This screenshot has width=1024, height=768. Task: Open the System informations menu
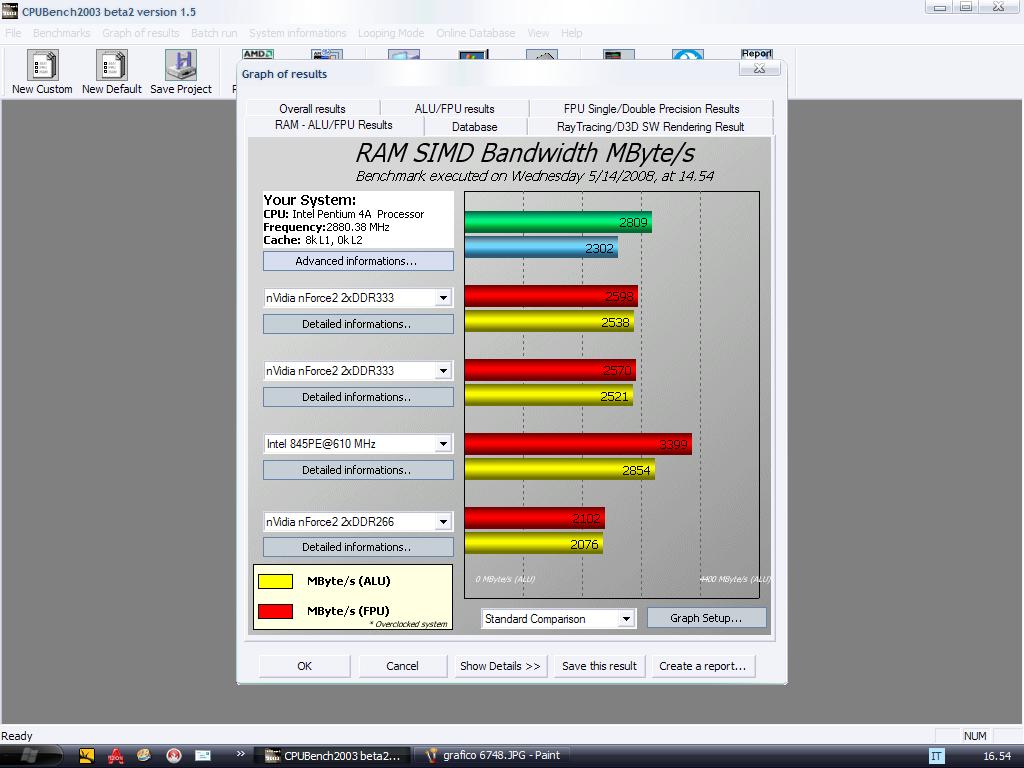(298, 33)
